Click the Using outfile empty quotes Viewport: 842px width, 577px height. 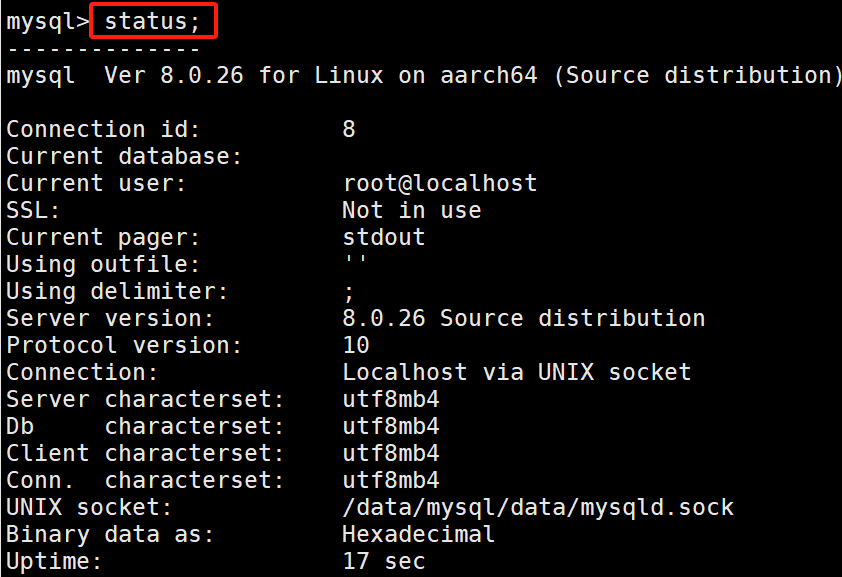click(x=355, y=260)
